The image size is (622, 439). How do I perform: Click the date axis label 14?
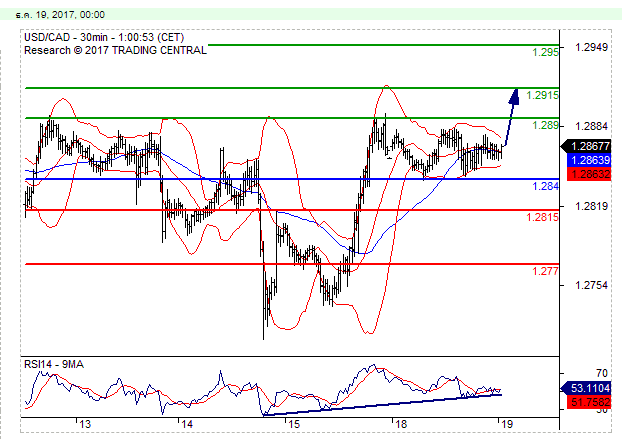187,424
